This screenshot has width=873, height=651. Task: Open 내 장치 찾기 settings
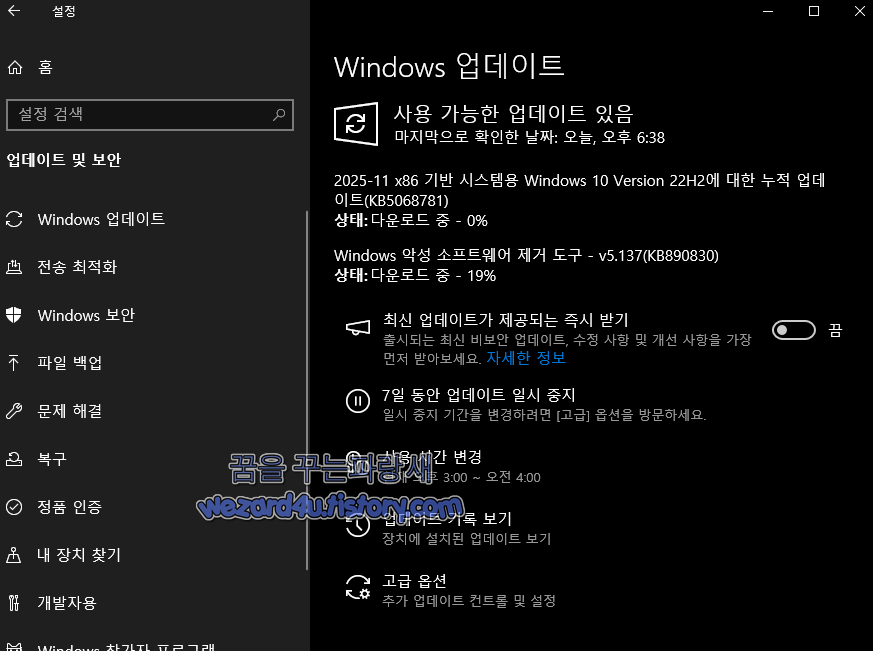tap(79, 555)
